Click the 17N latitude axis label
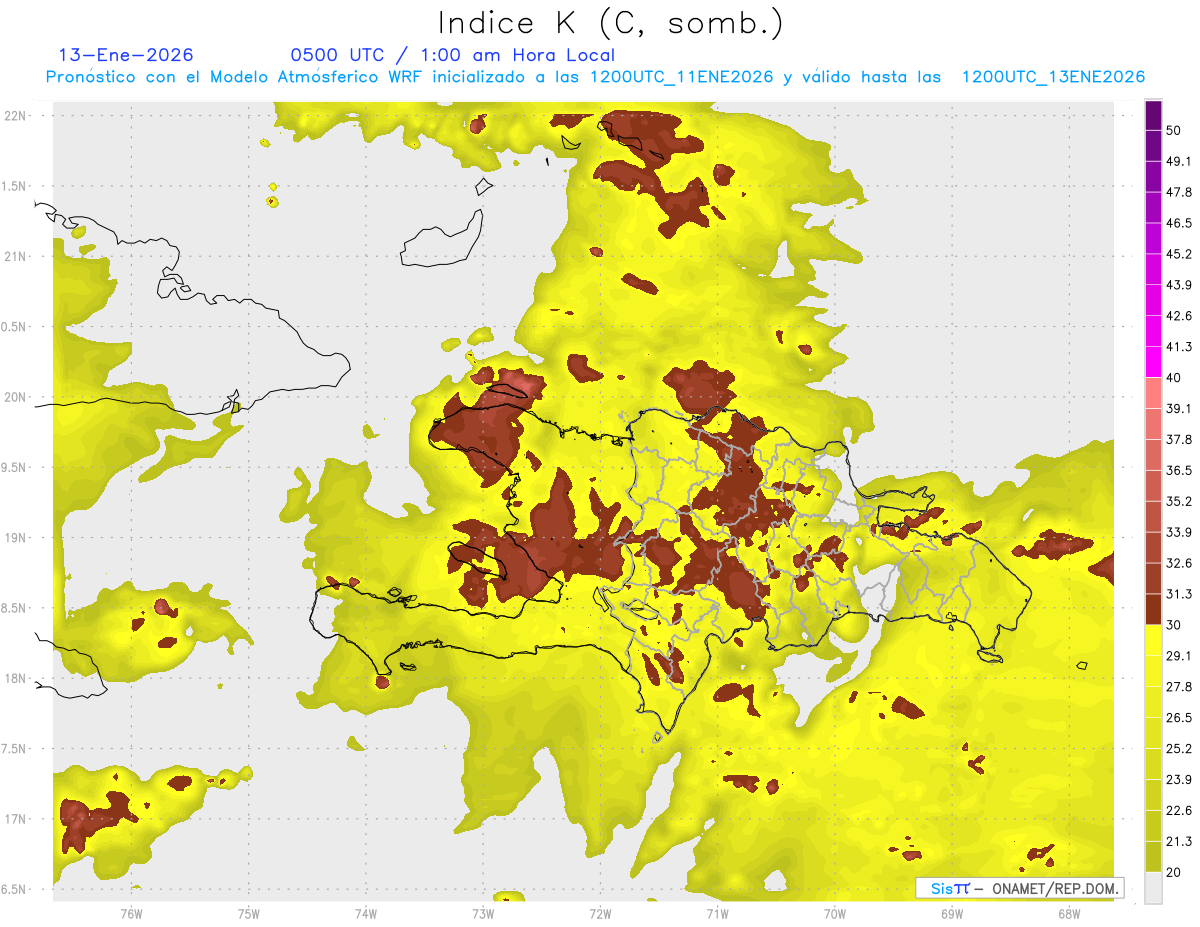The height and width of the screenshot is (927, 1200). coord(15,819)
